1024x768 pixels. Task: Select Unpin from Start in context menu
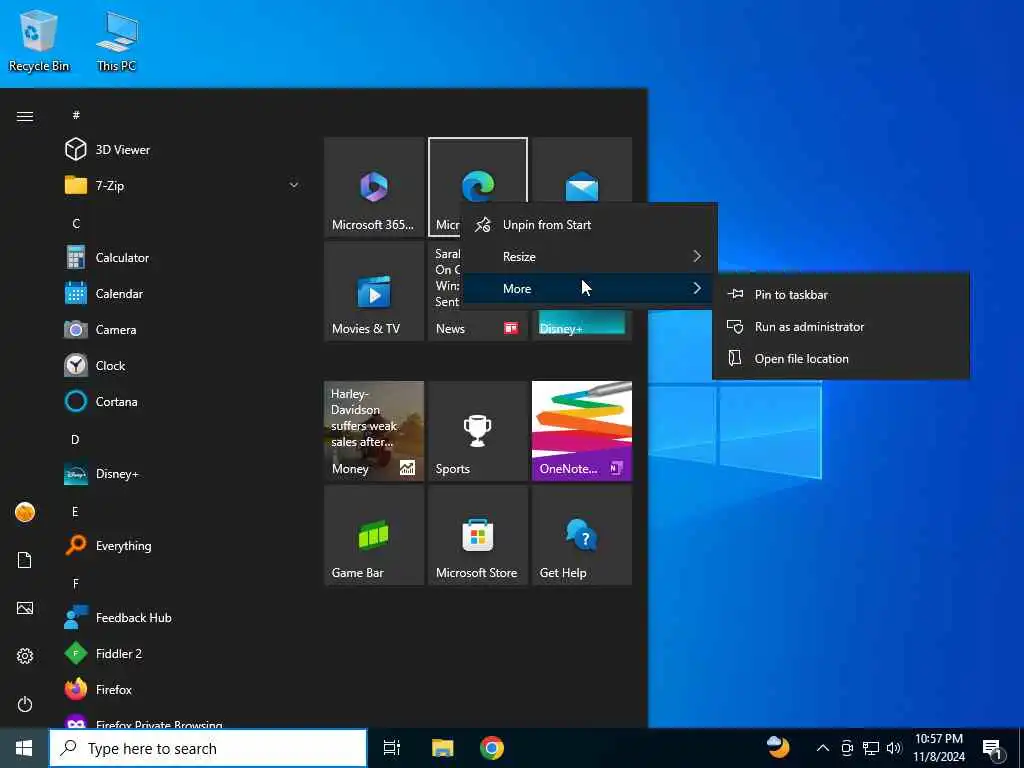point(589,225)
